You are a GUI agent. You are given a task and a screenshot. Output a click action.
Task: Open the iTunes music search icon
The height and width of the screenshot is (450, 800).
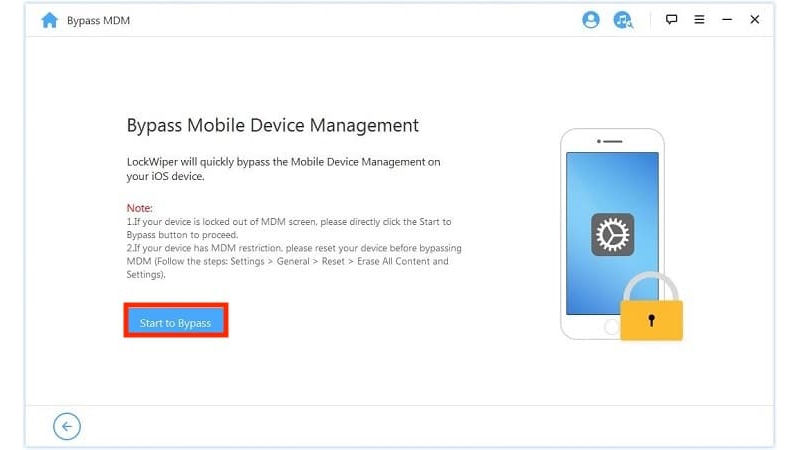coord(622,20)
